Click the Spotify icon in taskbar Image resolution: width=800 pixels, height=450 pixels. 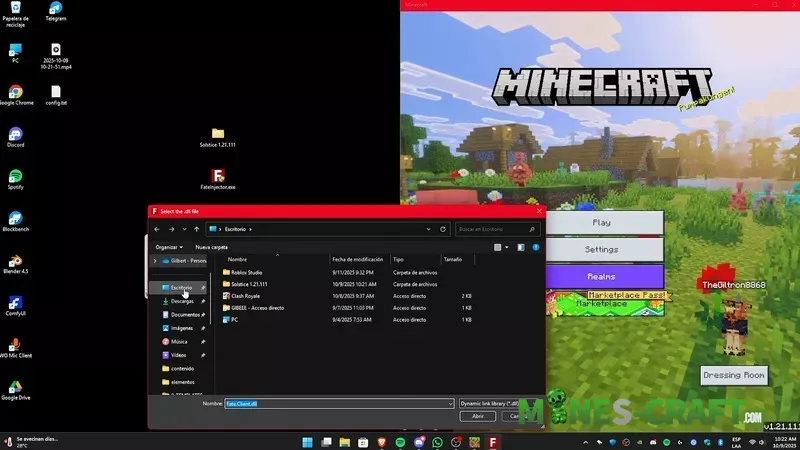tap(400, 441)
